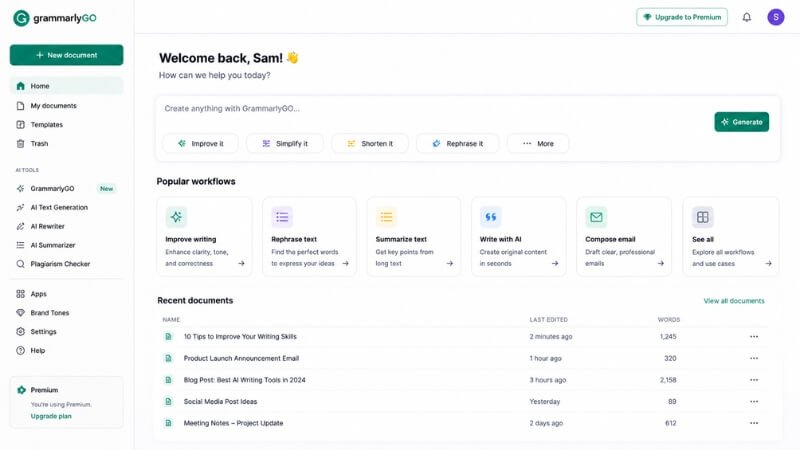Open document icon for Product Launch row
Screen dimensions: 800x450
[x=168, y=358]
